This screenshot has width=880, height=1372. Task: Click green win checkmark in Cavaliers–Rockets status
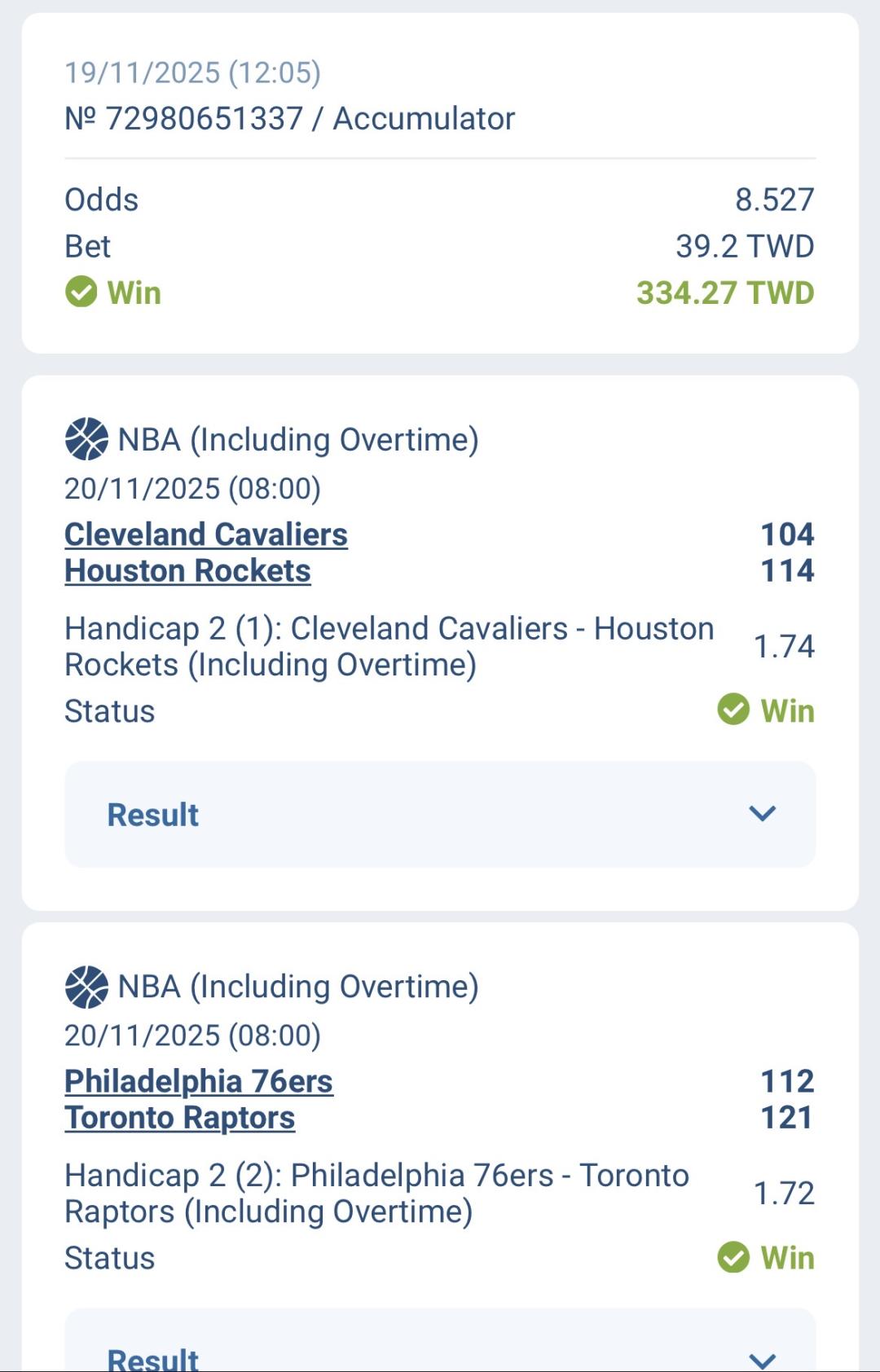(733, 710)
